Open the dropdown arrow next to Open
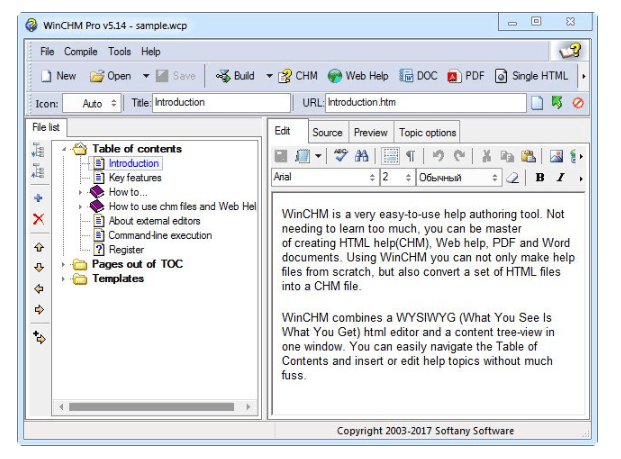621x459 pixels. [146, 76]
